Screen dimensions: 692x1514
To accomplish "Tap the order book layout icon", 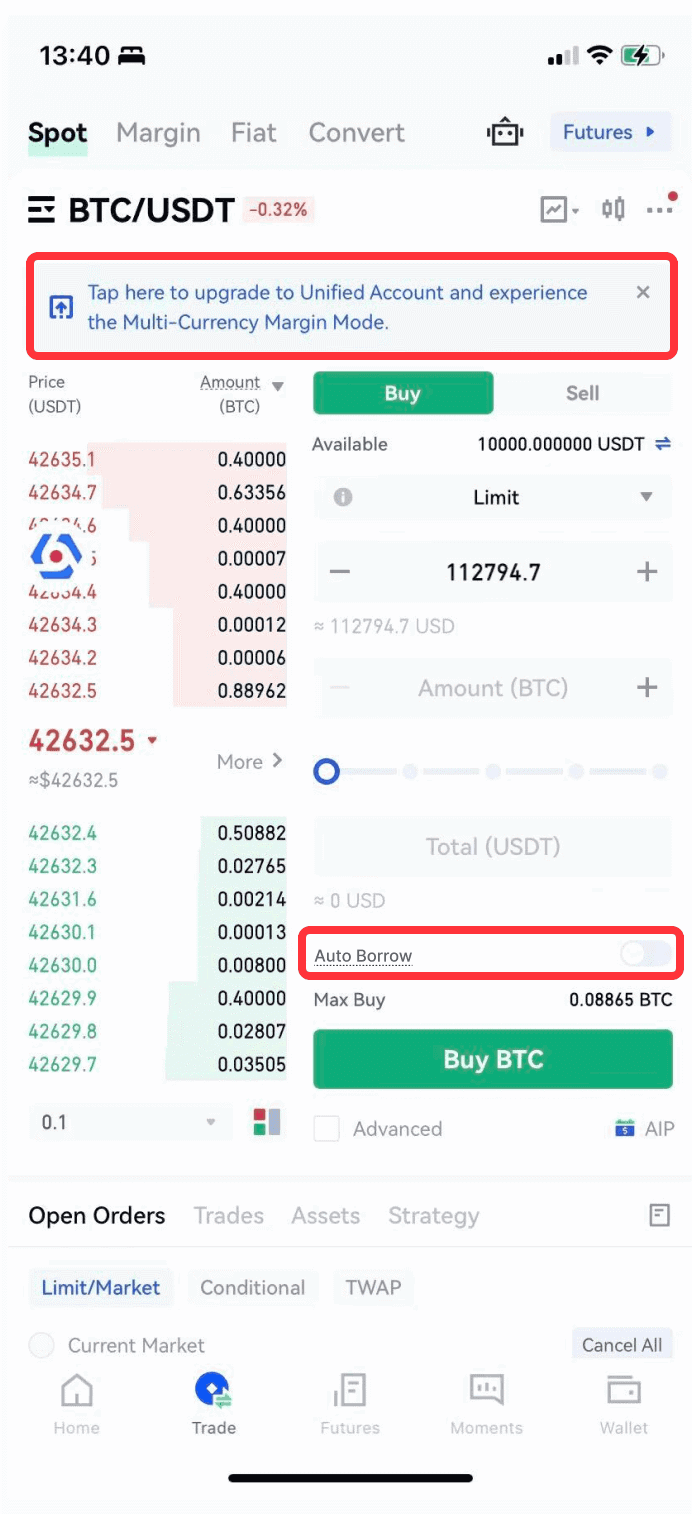I will tap(267, 1122).
